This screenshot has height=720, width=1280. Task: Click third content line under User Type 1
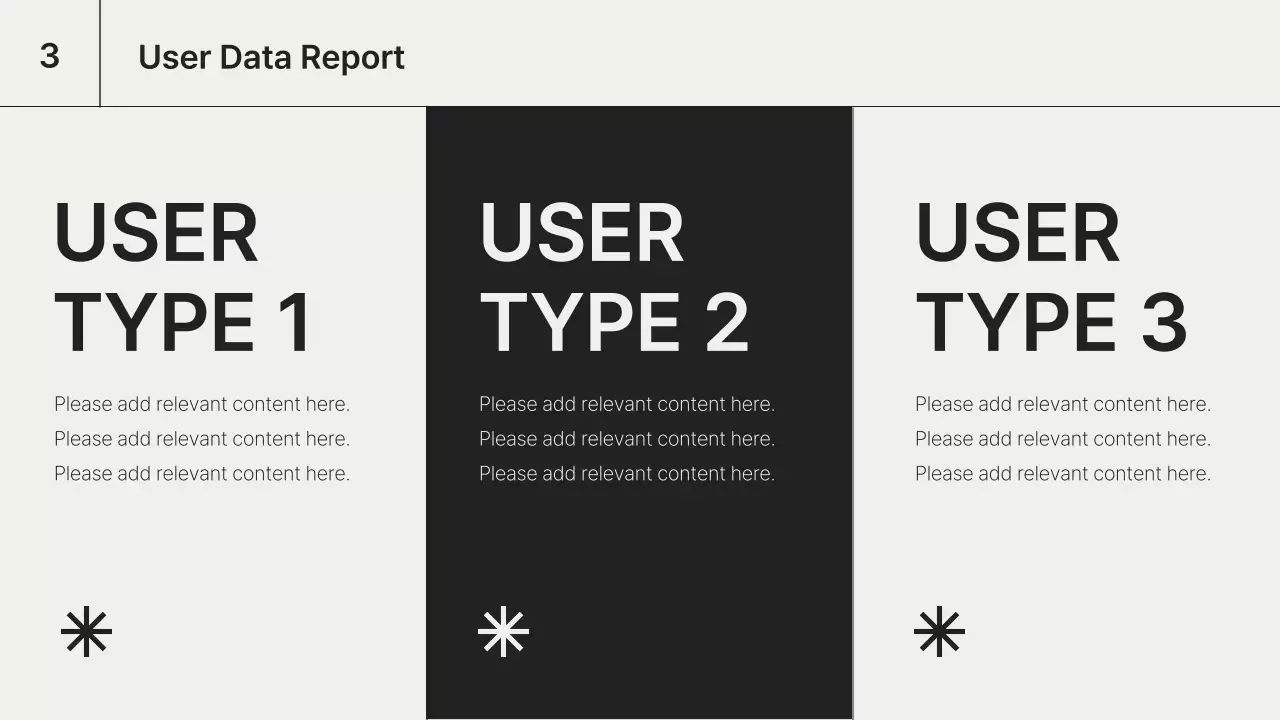pos(202,474)
